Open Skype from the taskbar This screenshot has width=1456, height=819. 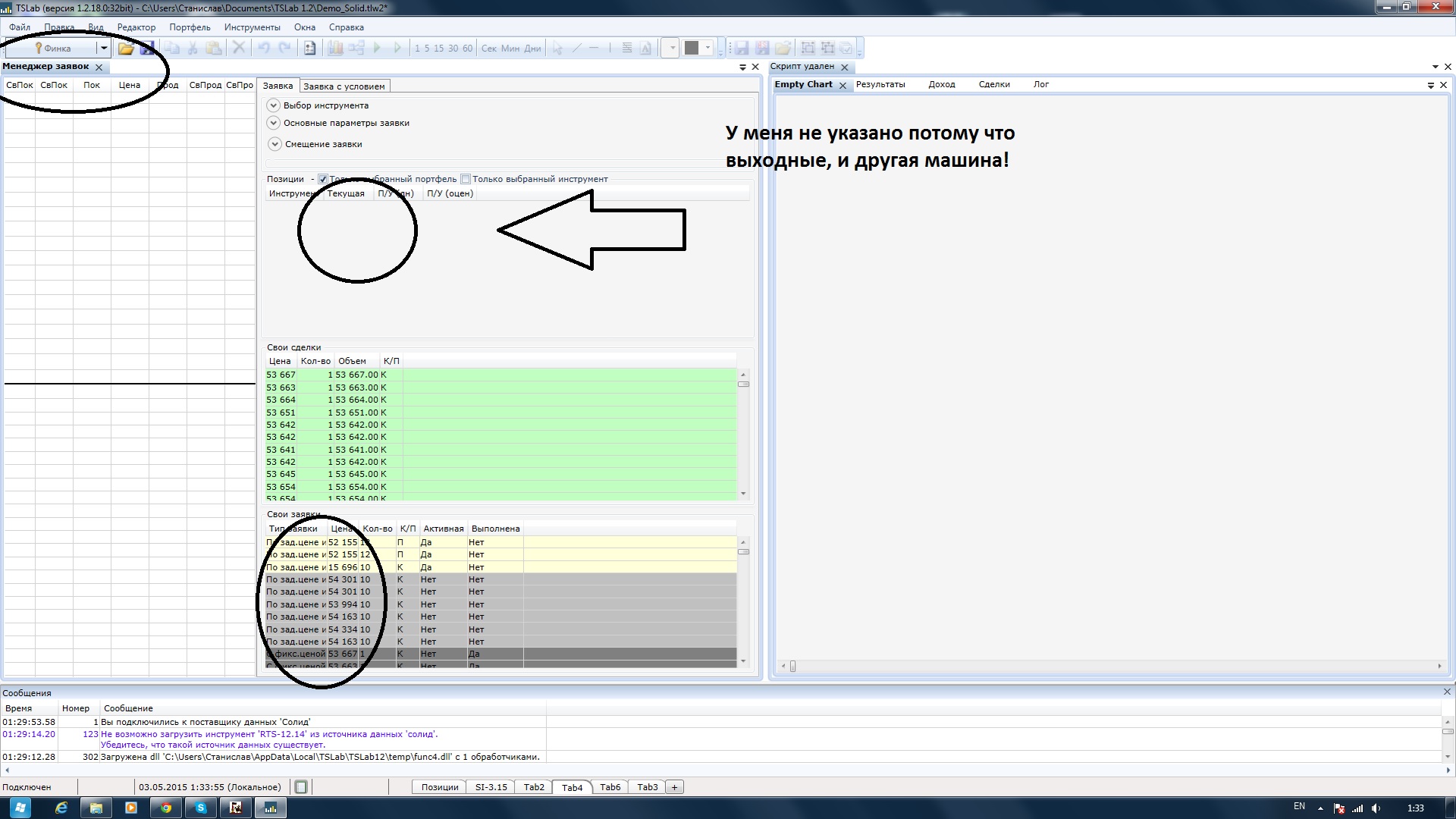[x=201, y=808]
